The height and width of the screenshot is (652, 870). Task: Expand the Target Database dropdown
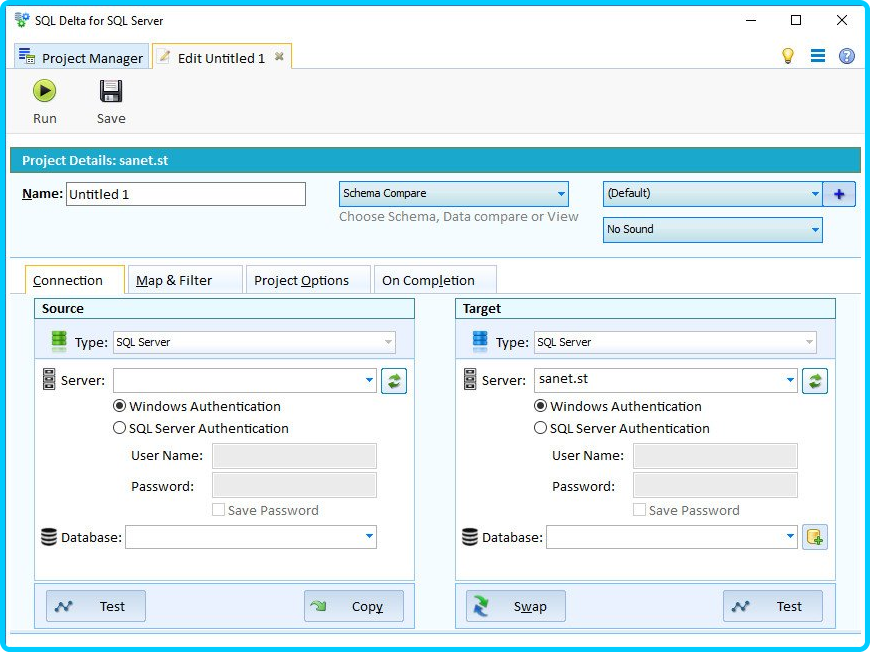790,537
